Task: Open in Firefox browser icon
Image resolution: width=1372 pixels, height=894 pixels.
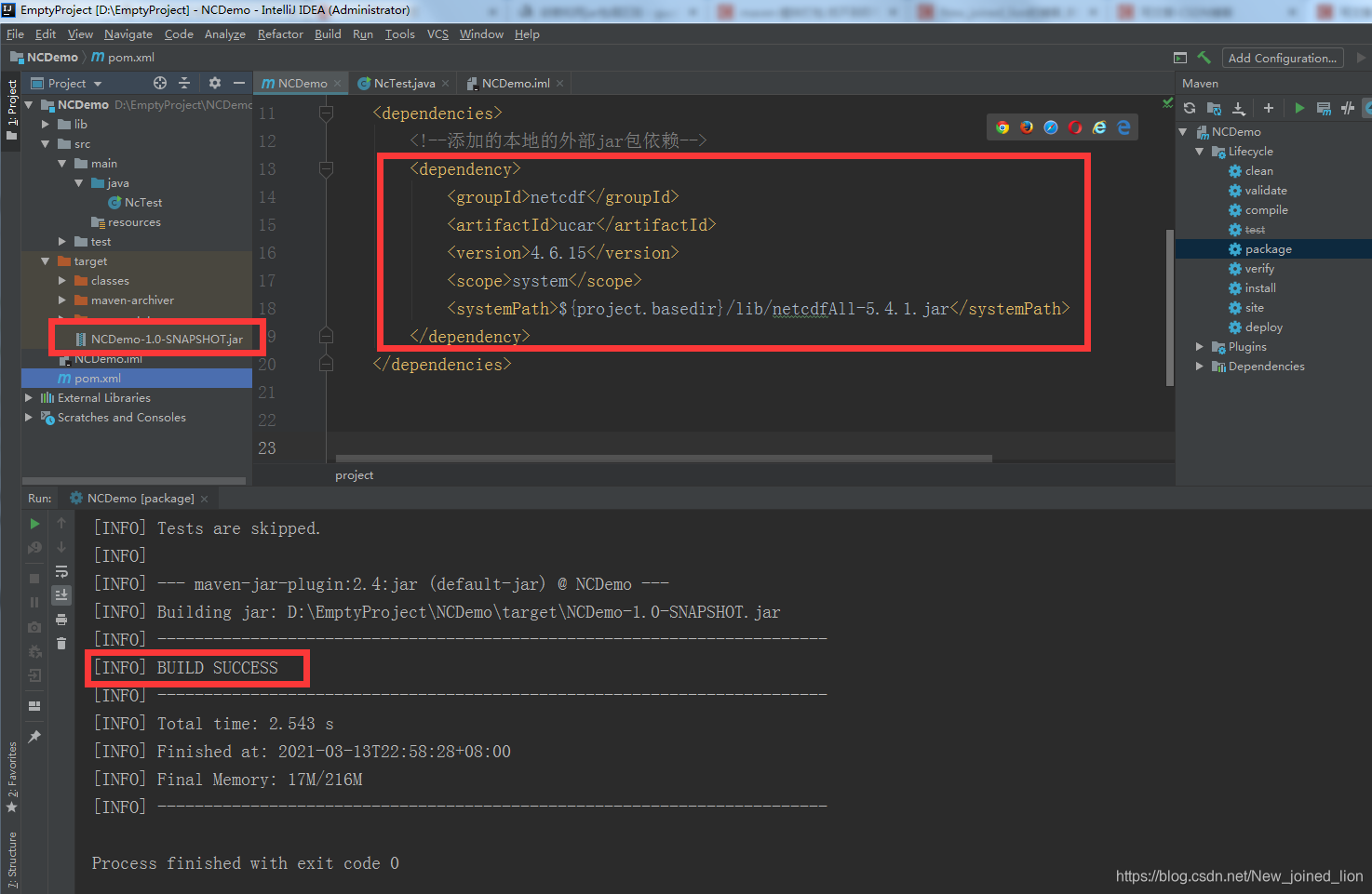Action: (1027, 127)
